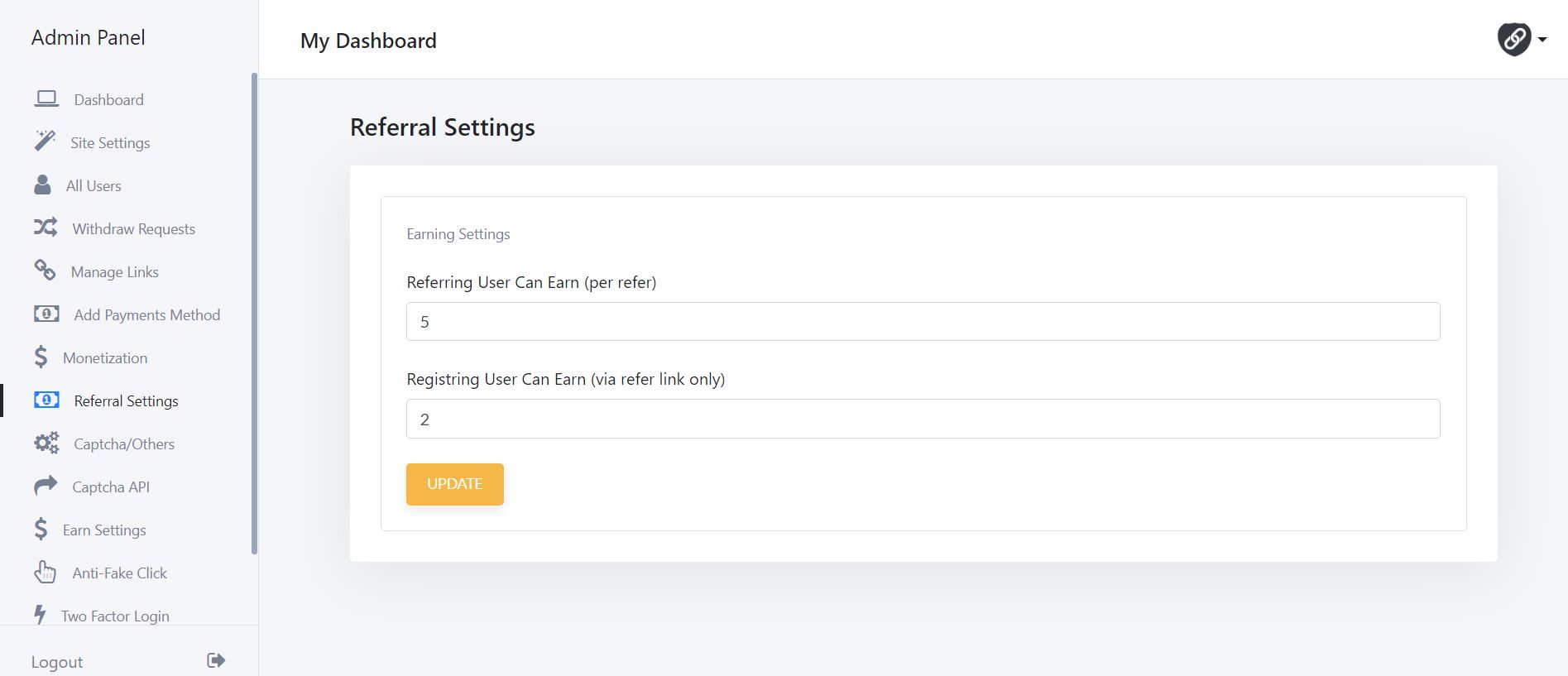Viewport: 1568px width, 676px height.
Task: Click the Captcha API share arrow icon
Action: point(46,486)
